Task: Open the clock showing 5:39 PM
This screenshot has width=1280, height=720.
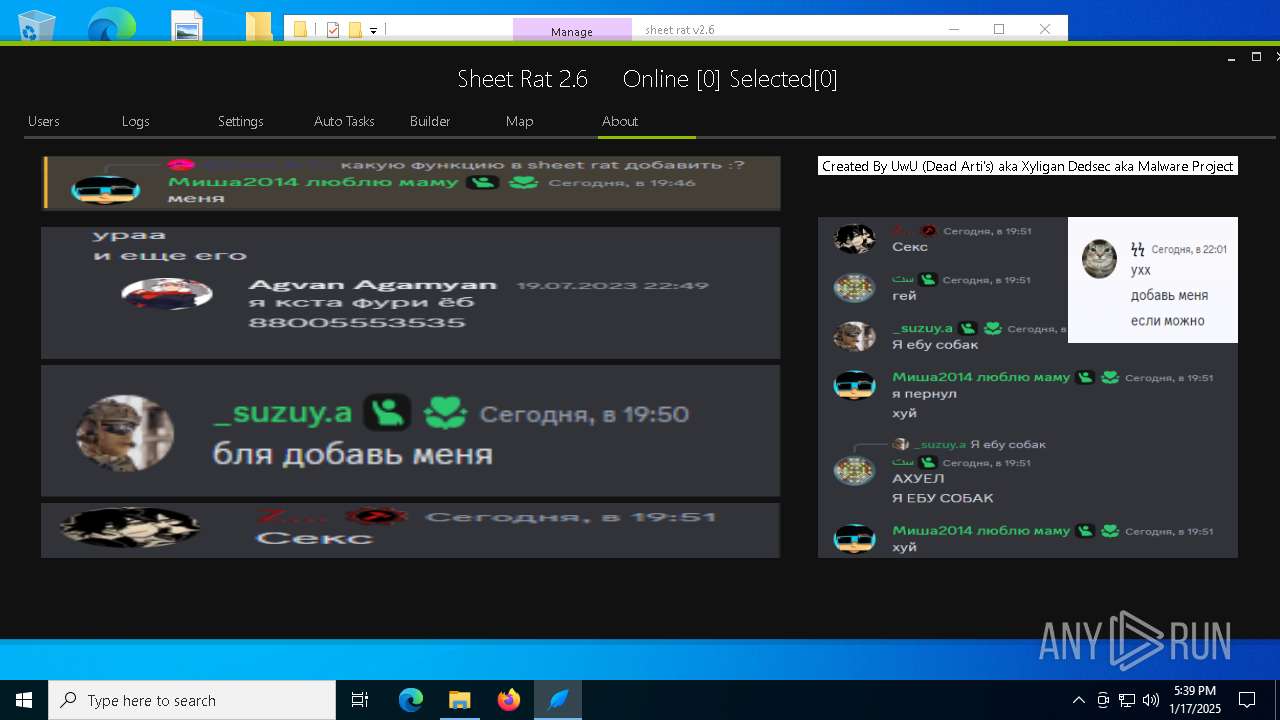Action: point(1195,700)
